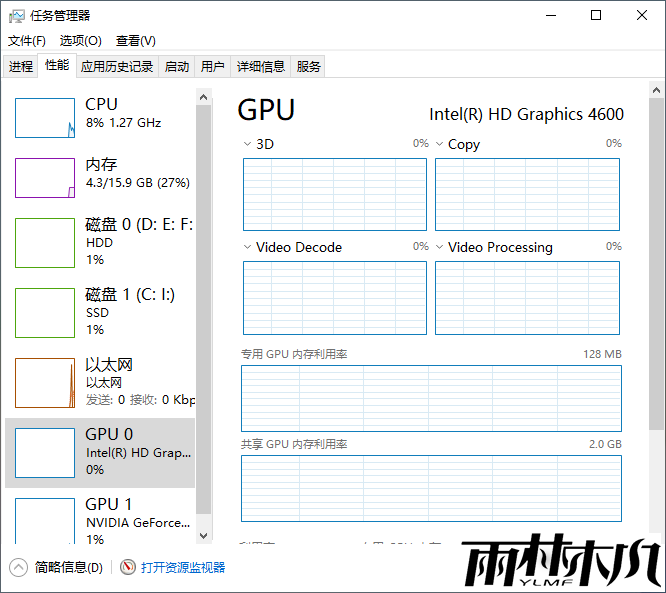Click the 简略信息(D) button
Viewport: 666px width, 593px height.
[68, 567]
